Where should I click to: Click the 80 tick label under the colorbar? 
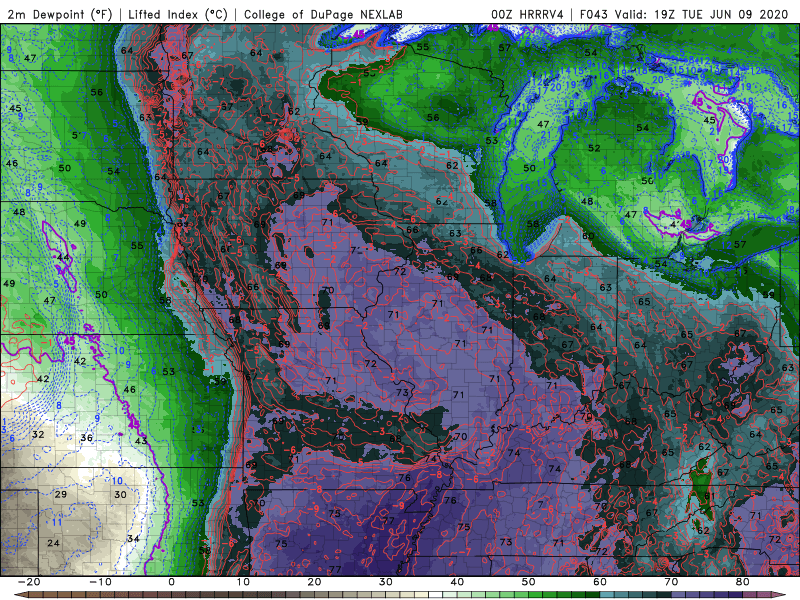pos(743,582)
